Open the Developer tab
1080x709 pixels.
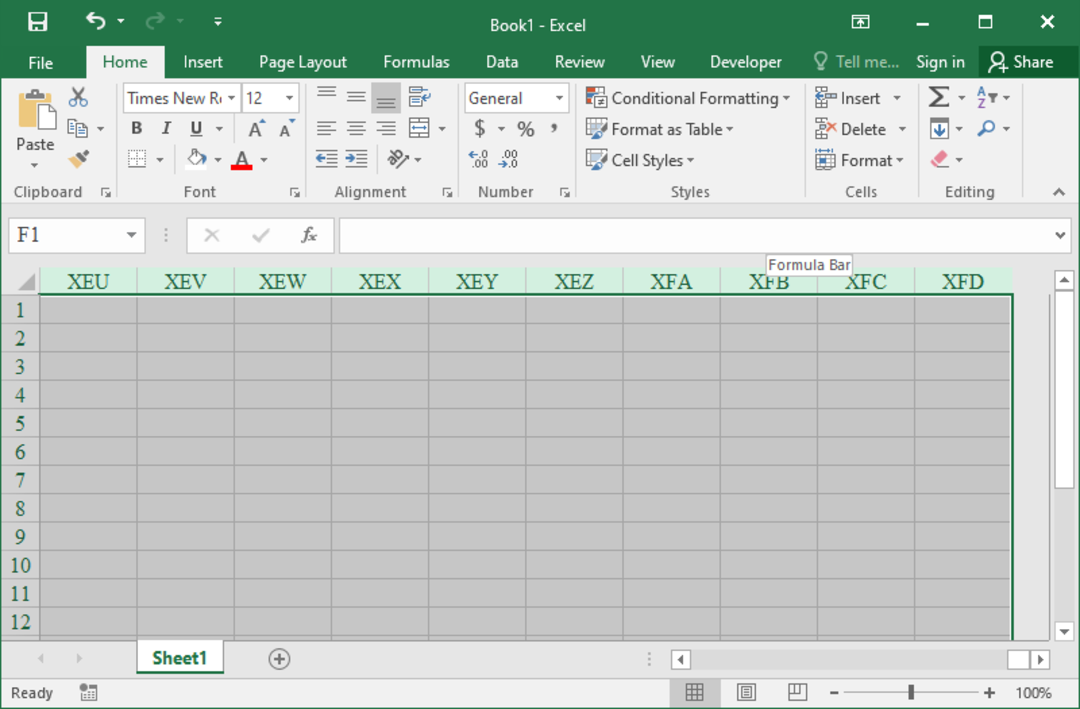tap(746, 62)
